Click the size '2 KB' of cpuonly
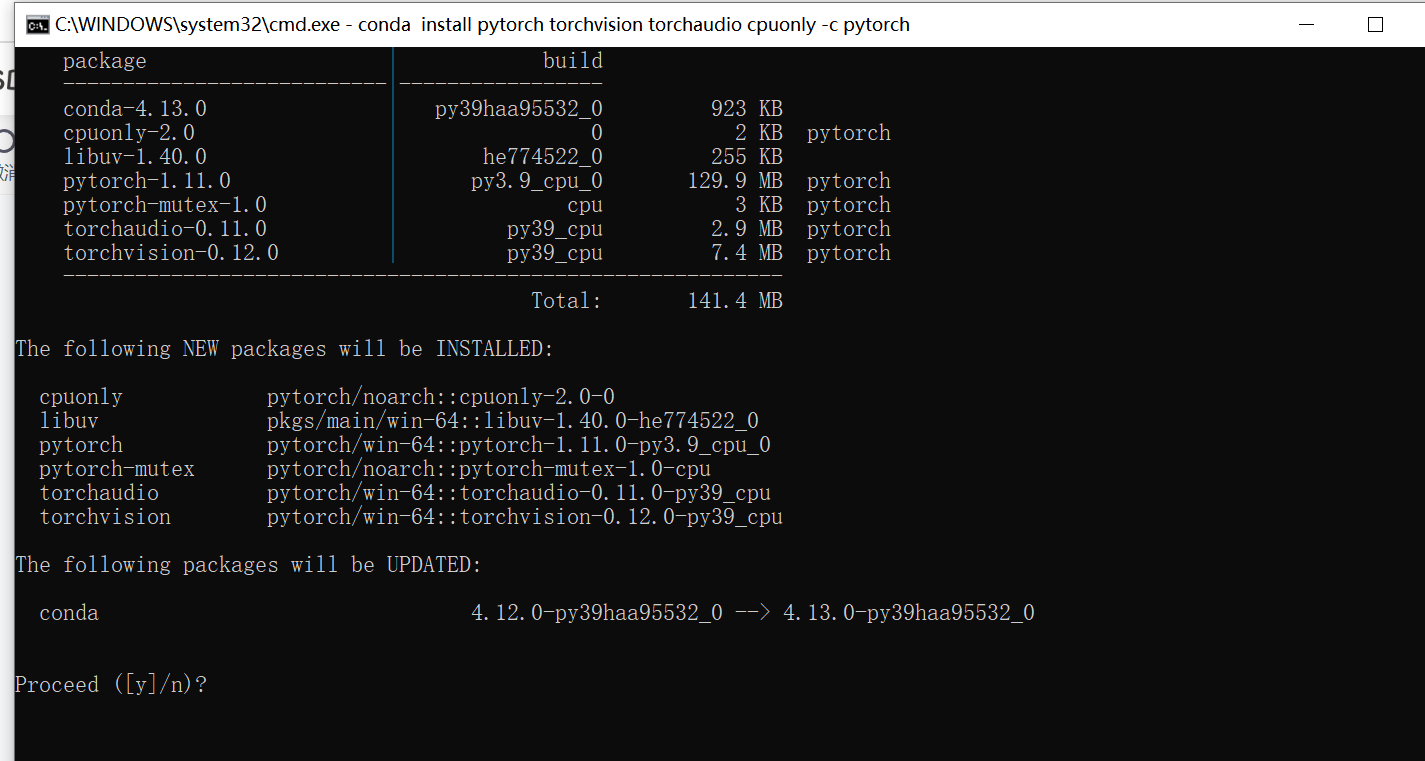The width and height of the screenshot is (1425, 761). pyautogui.click(x=759, y=133)
